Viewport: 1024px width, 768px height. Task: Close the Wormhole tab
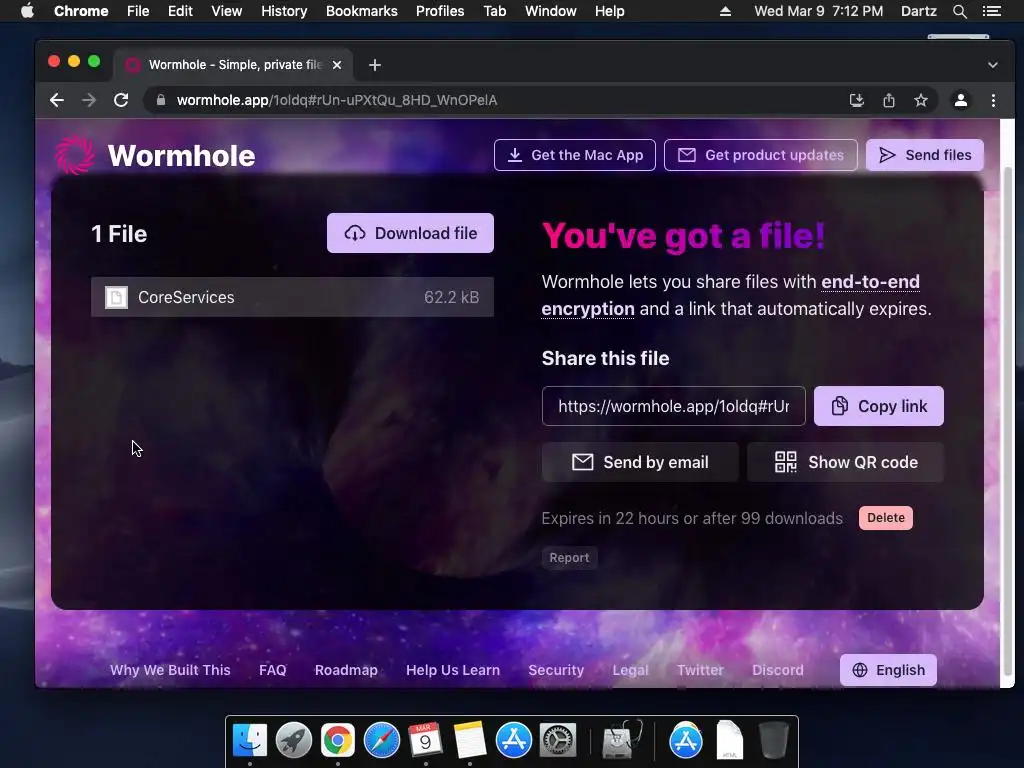tap(336, 65)
